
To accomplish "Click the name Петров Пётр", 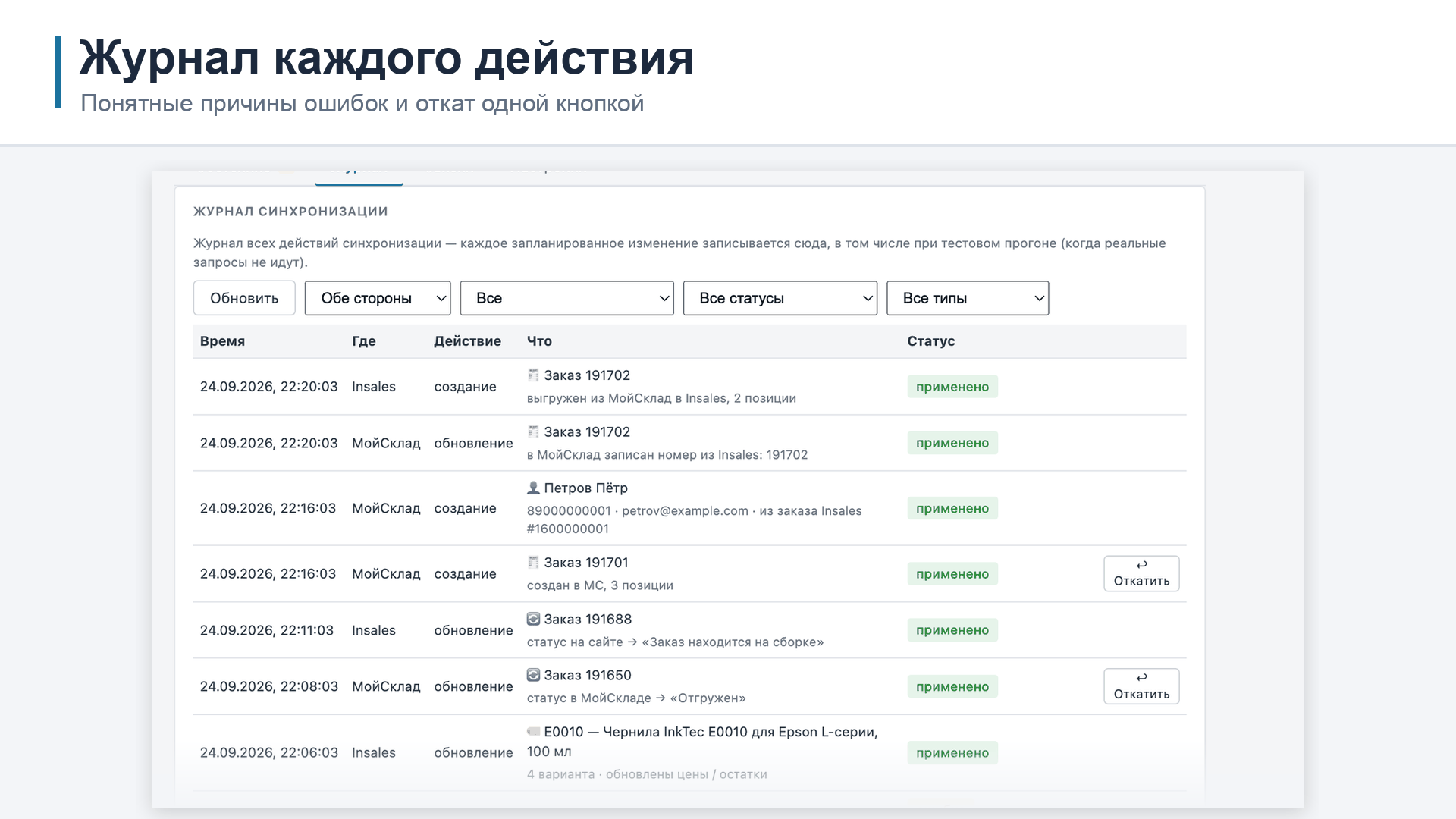I will point(585,488).
